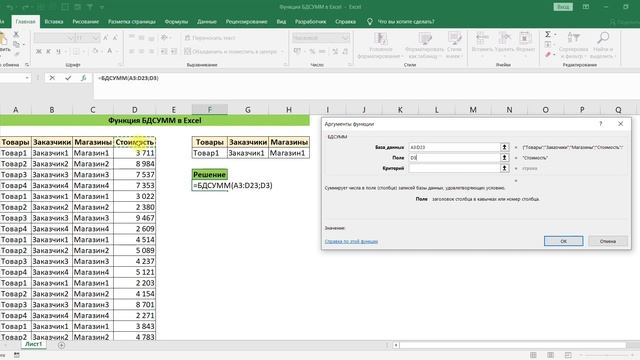
Task: Open Insert Function fx icon
Action: tap(83, 78)
